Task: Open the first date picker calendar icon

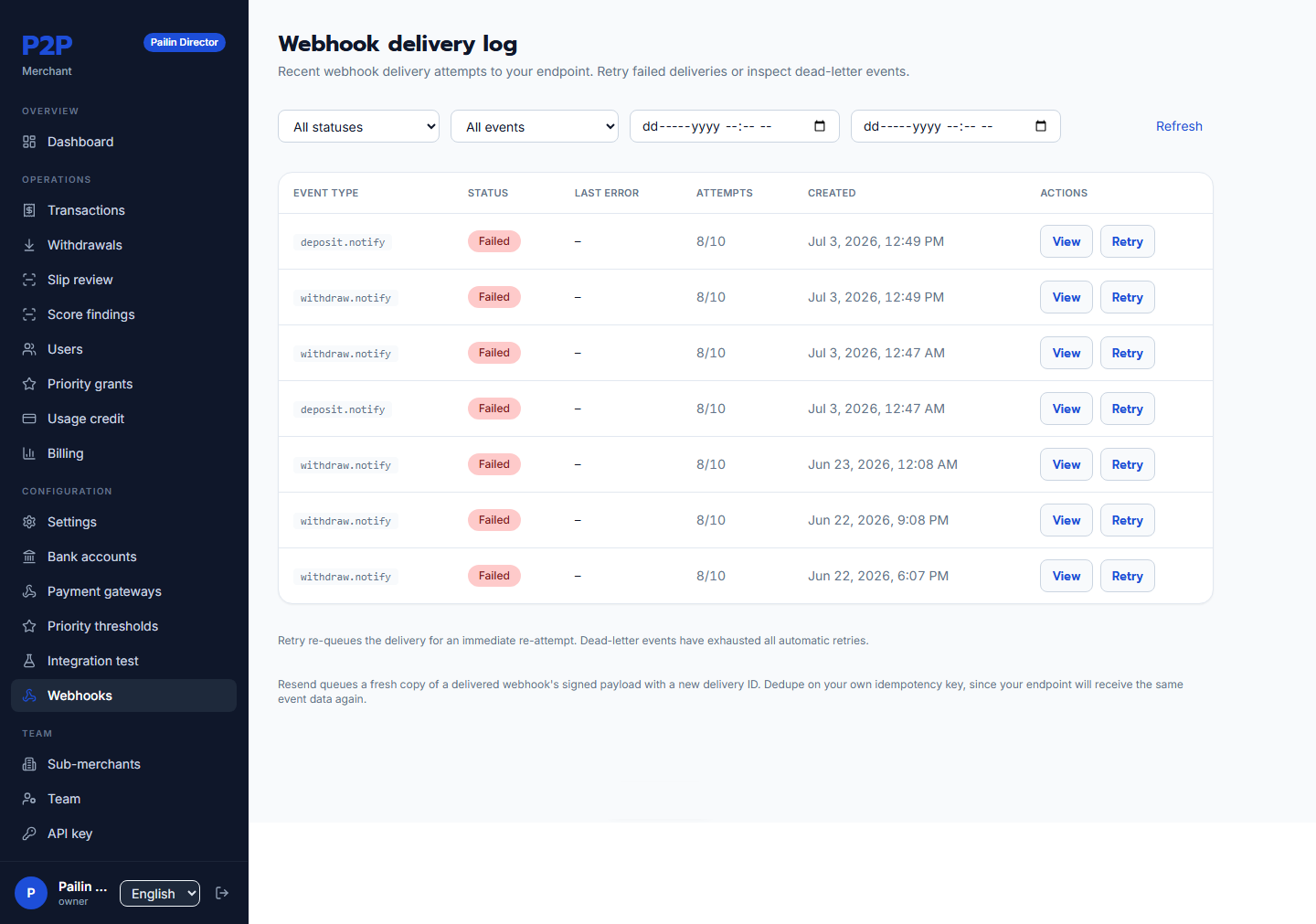Action: (x=820, y=126)
